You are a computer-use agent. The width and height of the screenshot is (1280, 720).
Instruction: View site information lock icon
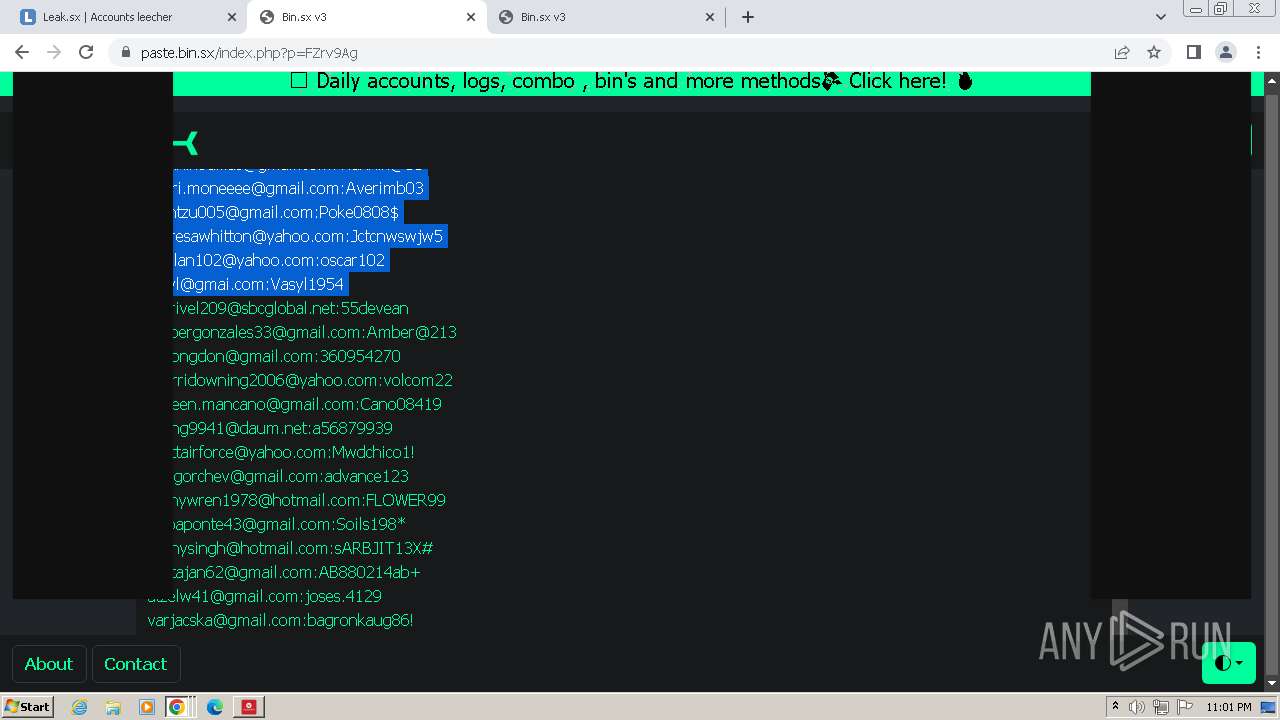(125, 52)
